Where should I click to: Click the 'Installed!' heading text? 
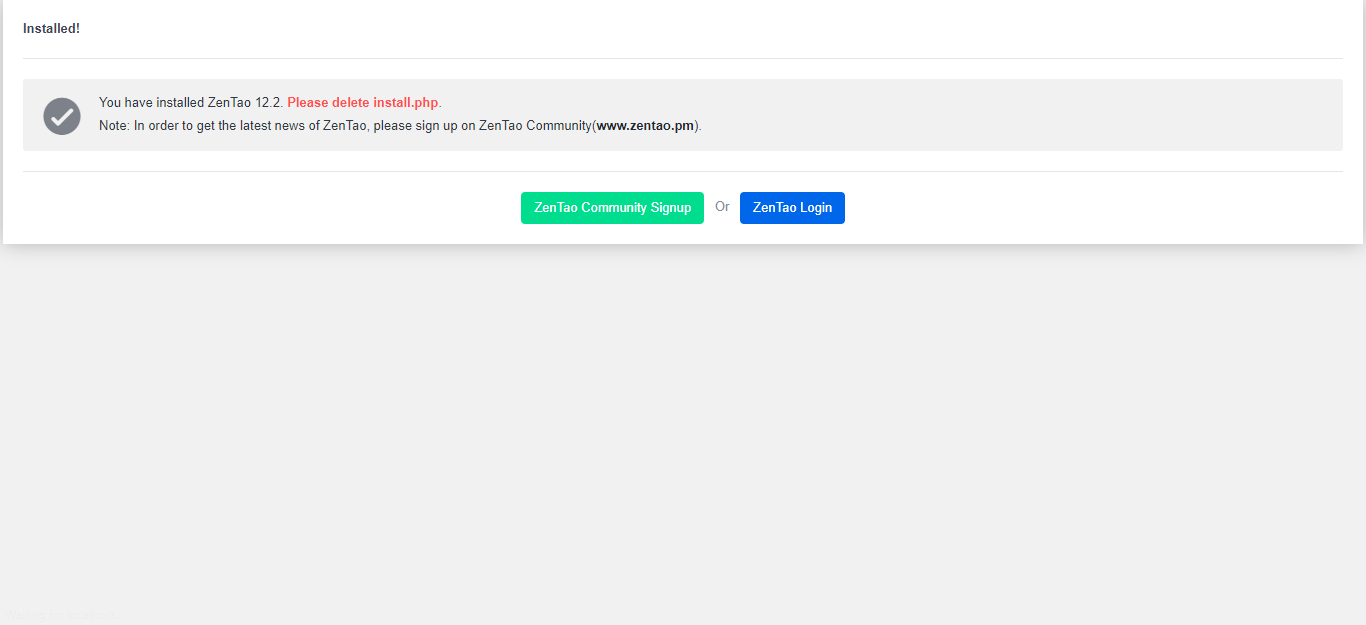coord(51,29)
